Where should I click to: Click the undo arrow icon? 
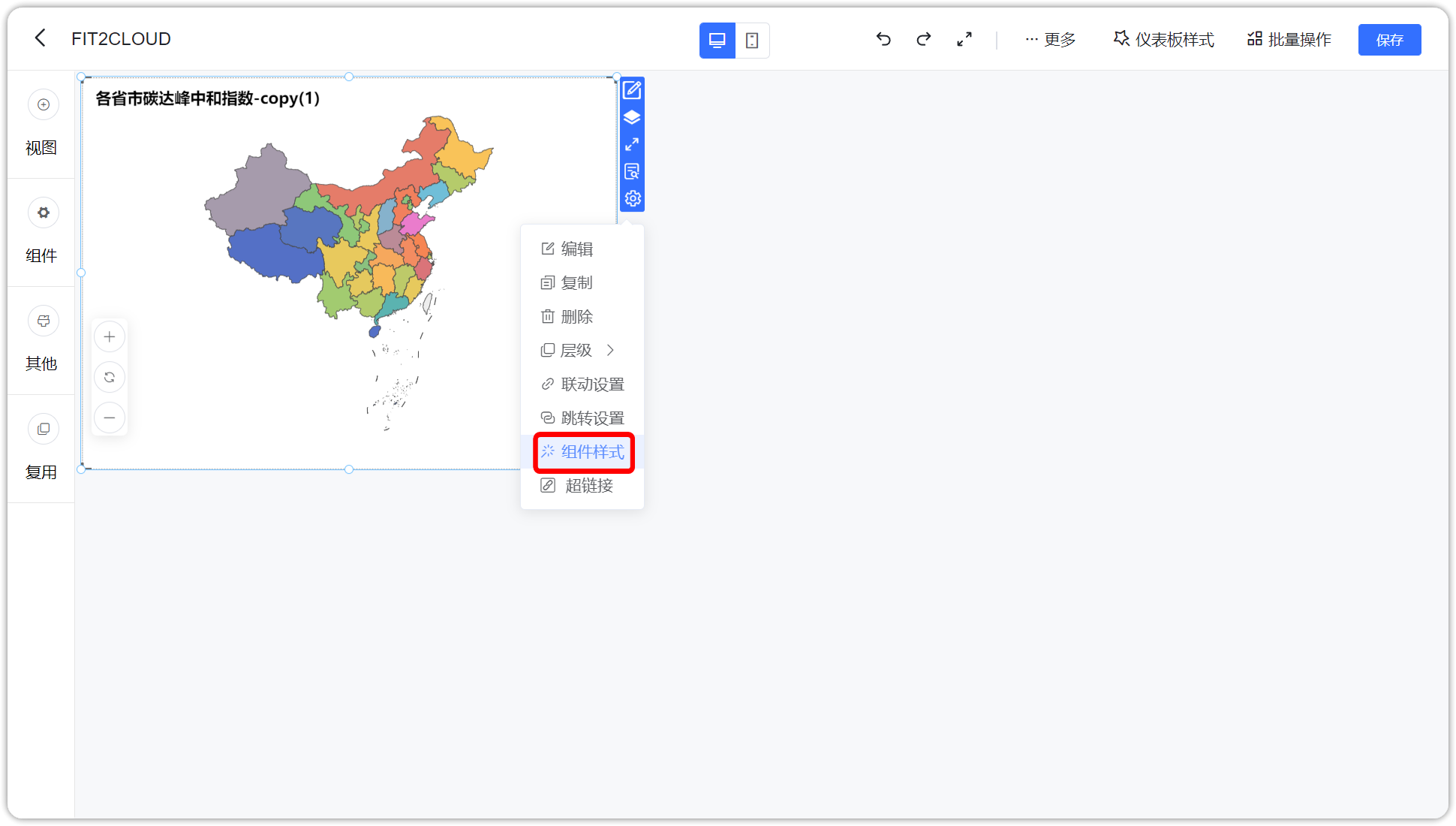tap(883, 39)
